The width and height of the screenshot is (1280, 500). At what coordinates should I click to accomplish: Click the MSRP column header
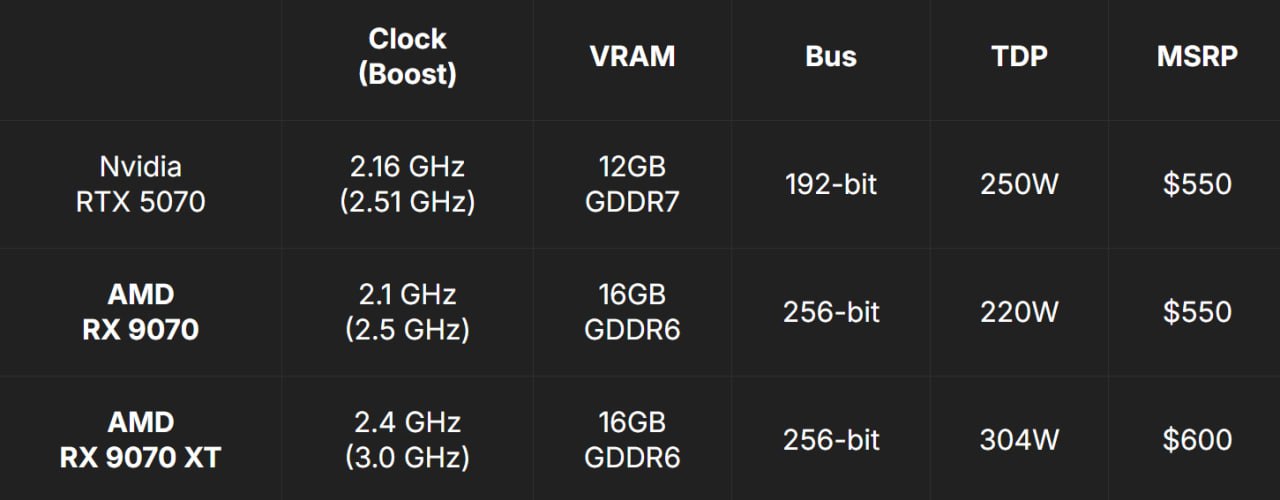[1197, 57]
